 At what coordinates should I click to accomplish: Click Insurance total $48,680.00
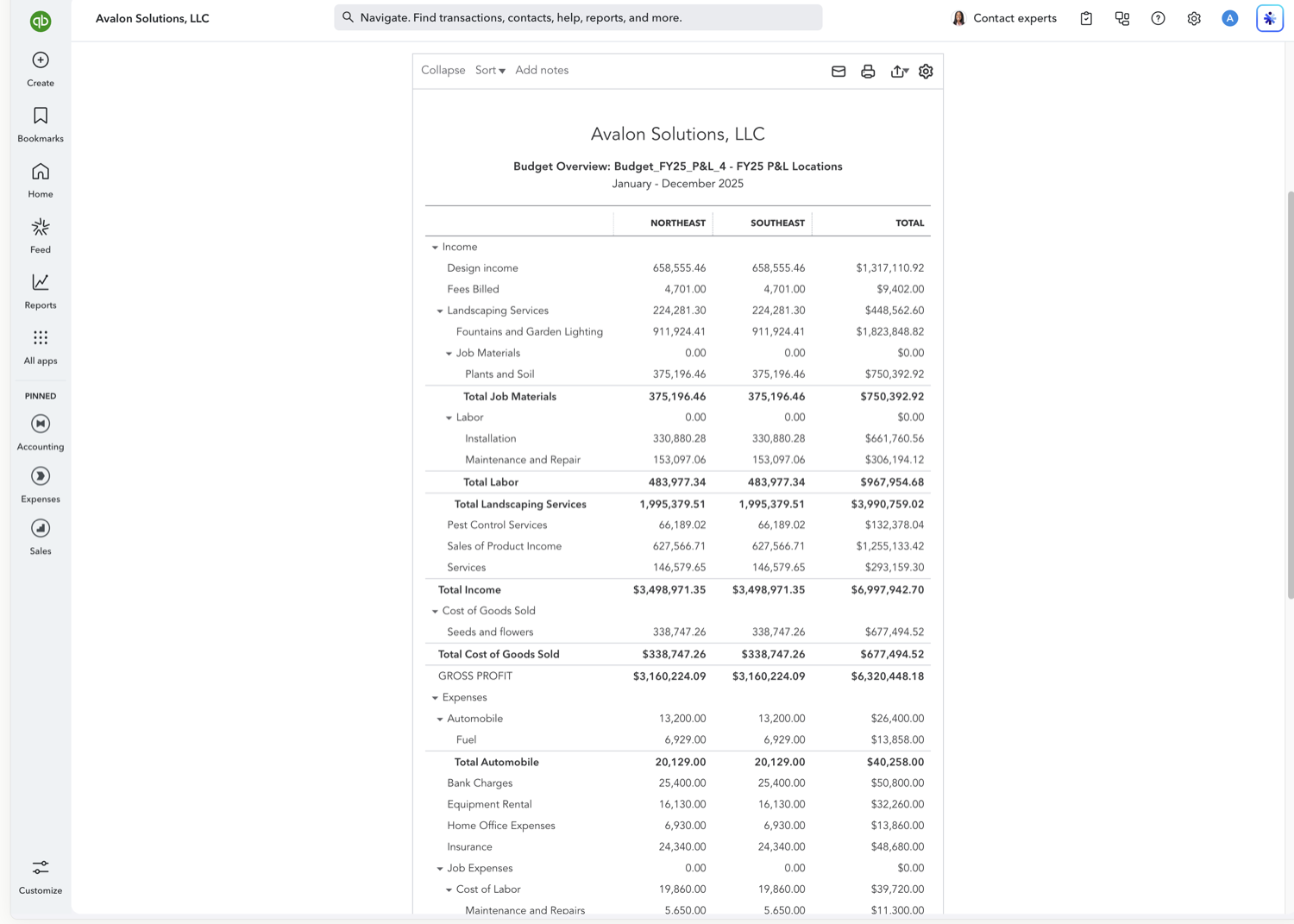click(x=897, y=847)
